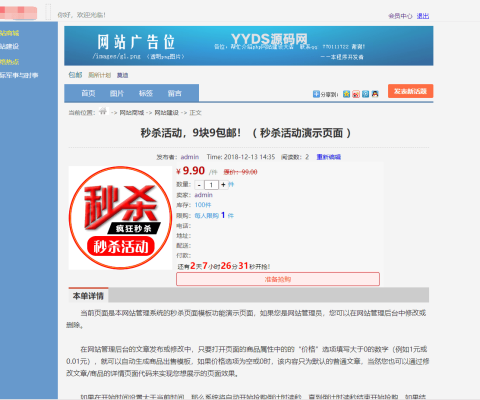Open the blue plus share-more icon
The height and width of the screenshot is (400, 480).
click(x=316, y=94)
